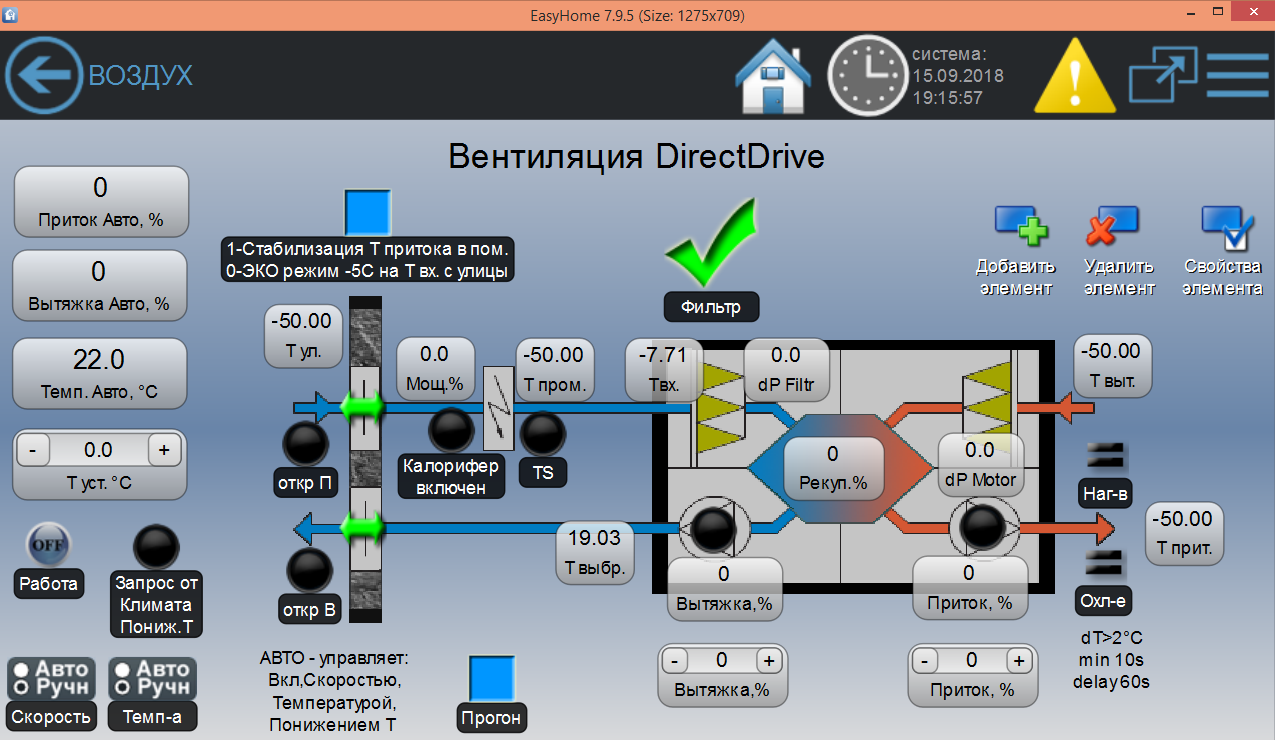
Task: Decrease Приток, % with minus button
Action: point(925,661)
